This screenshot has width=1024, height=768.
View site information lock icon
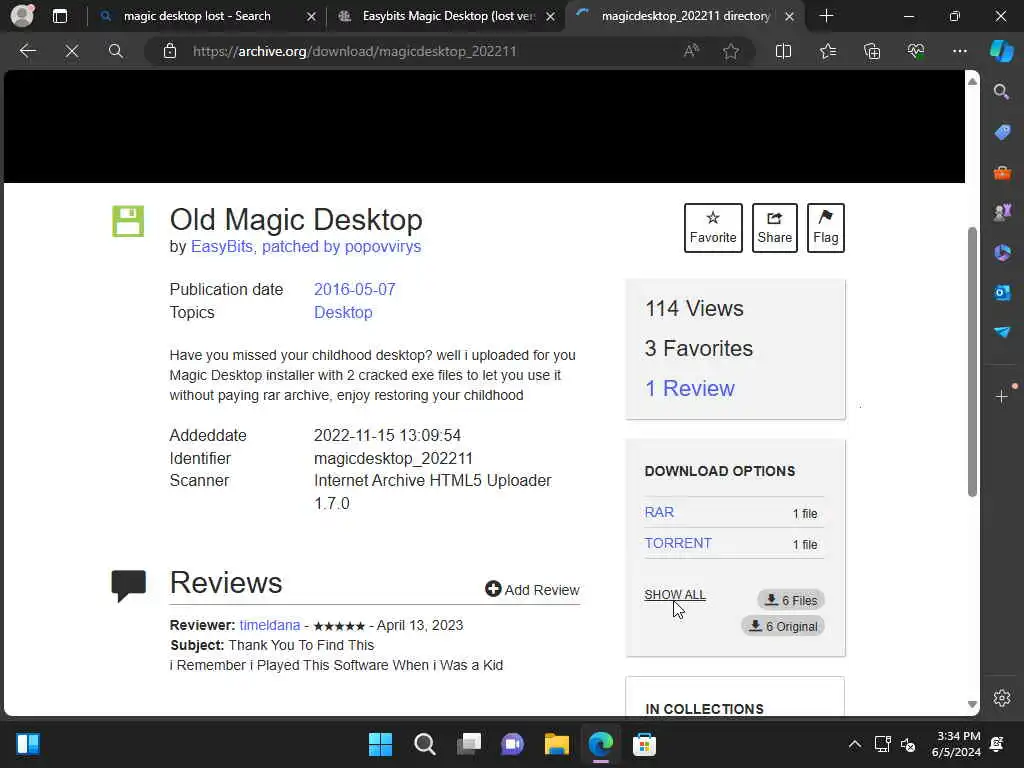tap(170, 51)
